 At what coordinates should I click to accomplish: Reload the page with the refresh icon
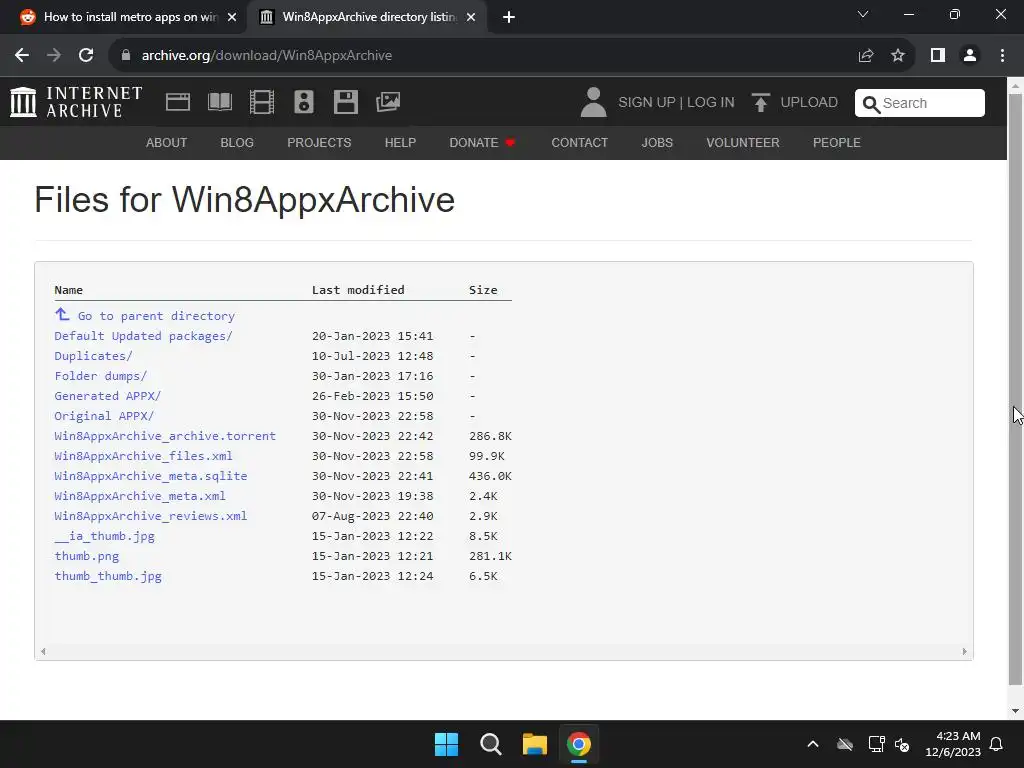point(86,56)
